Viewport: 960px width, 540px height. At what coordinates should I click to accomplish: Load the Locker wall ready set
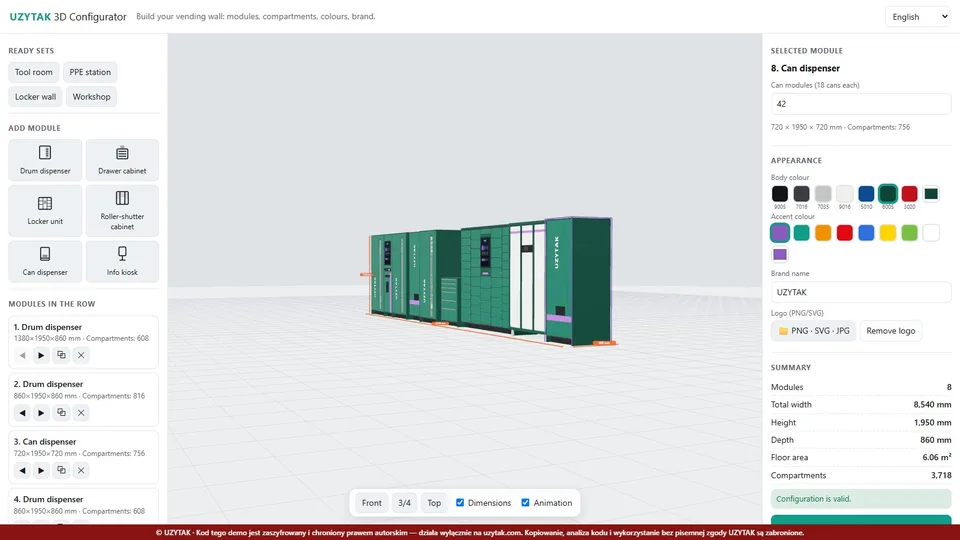pyautogui.click(x=36, y=97)
